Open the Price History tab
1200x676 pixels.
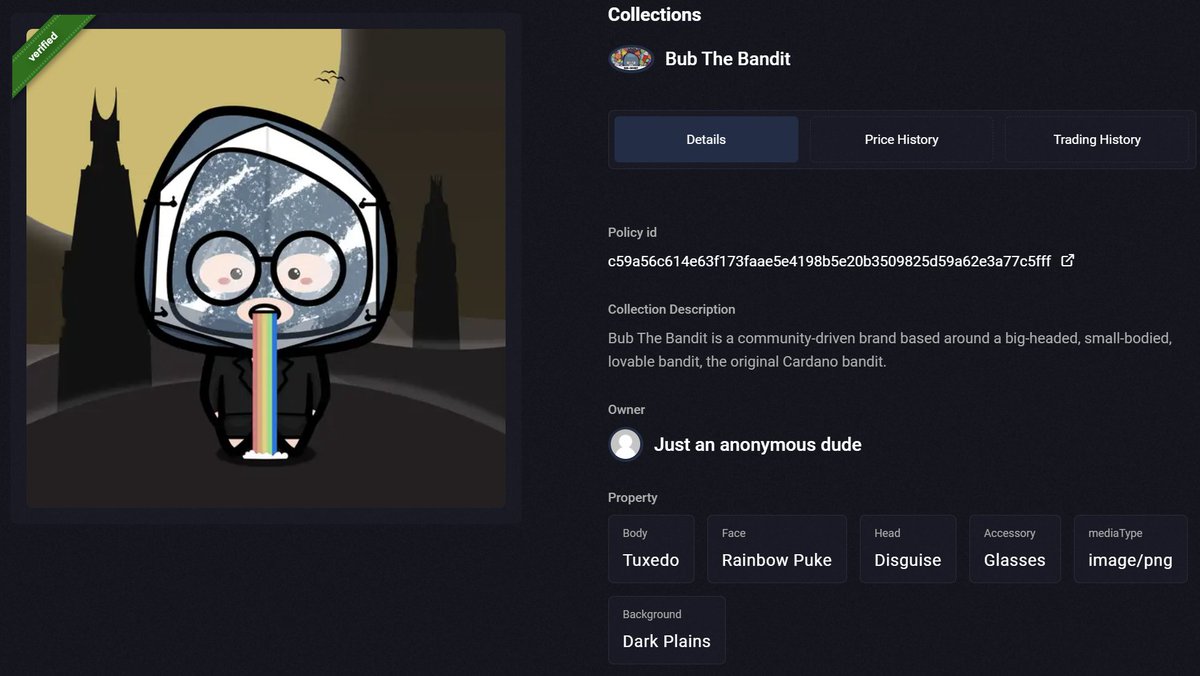[902, 140]
